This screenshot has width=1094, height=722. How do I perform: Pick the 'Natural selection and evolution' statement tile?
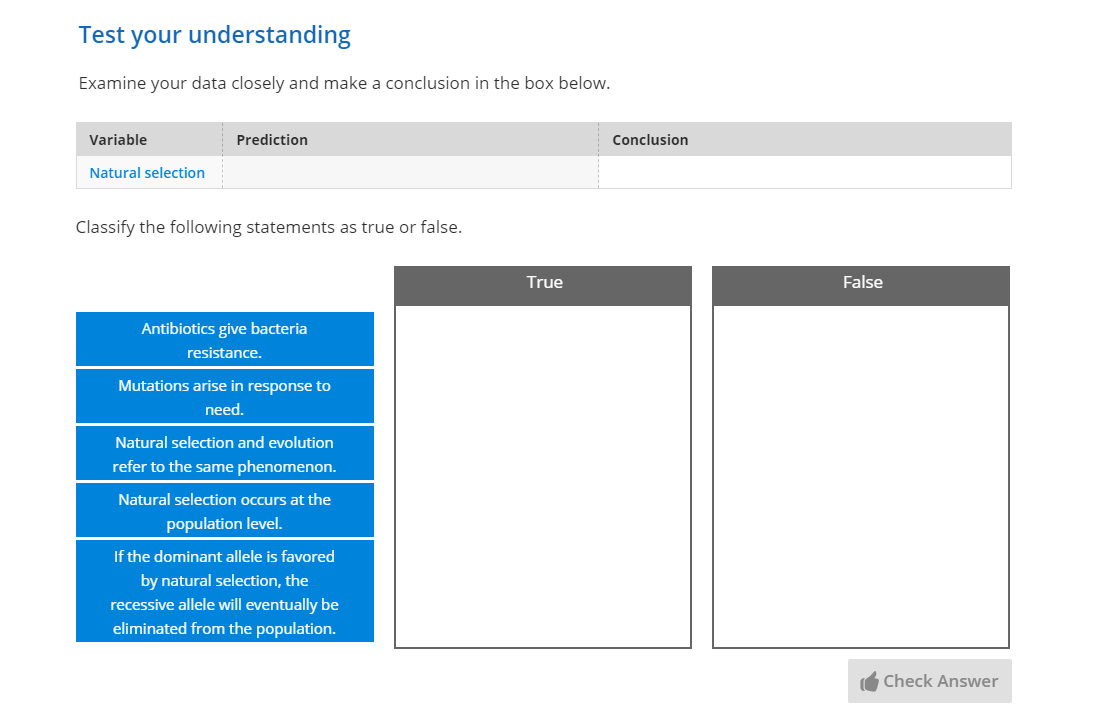[x=224, y=454]
